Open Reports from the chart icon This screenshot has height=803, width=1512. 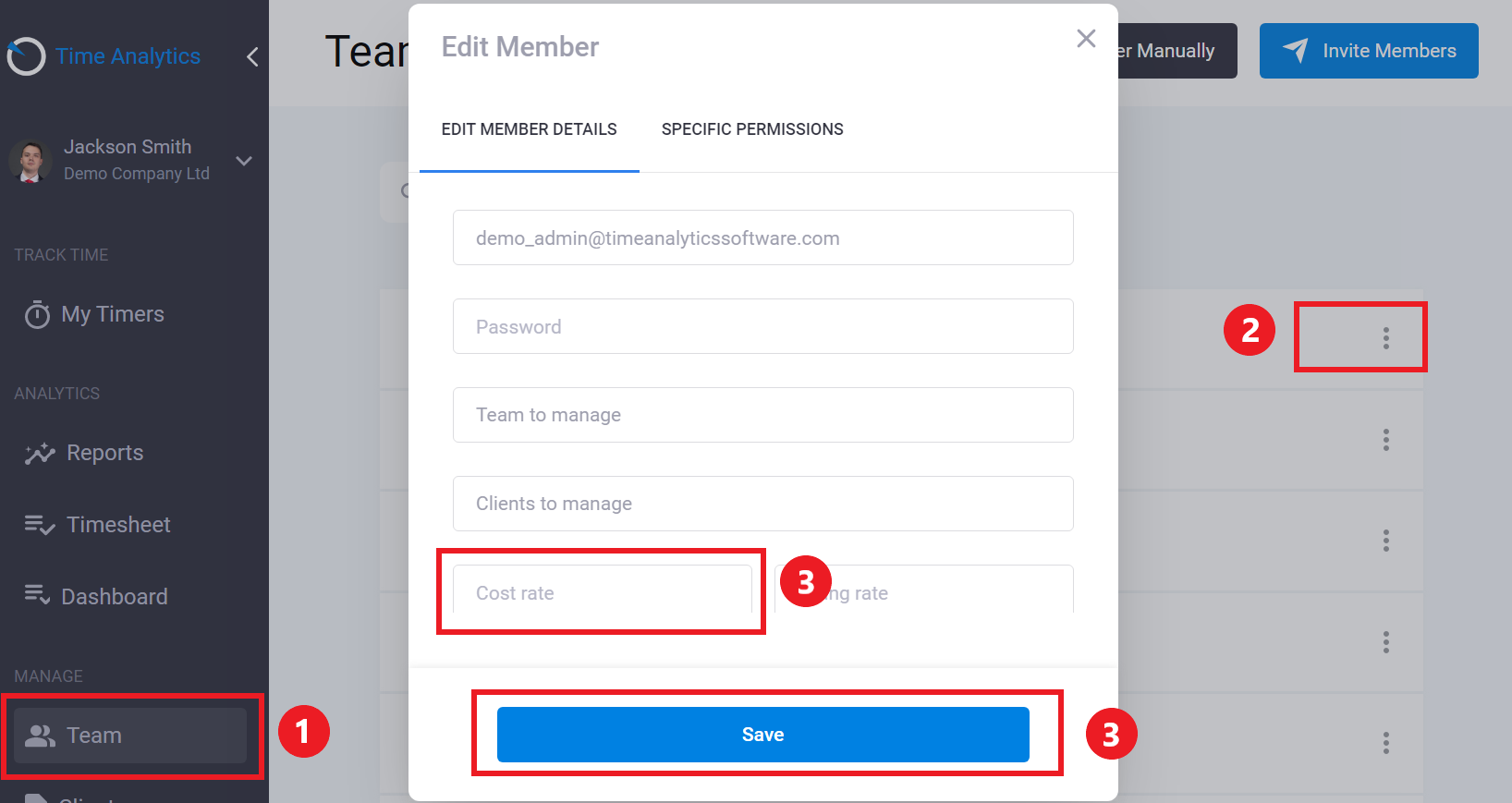tap(40, 453)
